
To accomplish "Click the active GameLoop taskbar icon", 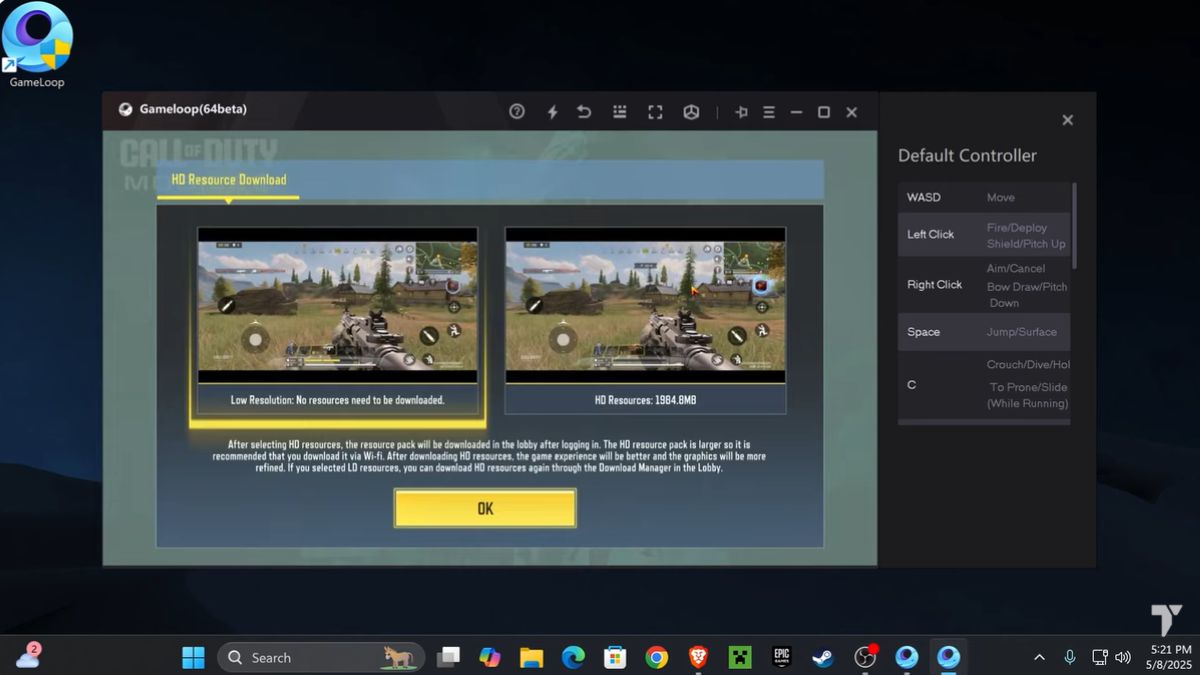I will 948,657.
